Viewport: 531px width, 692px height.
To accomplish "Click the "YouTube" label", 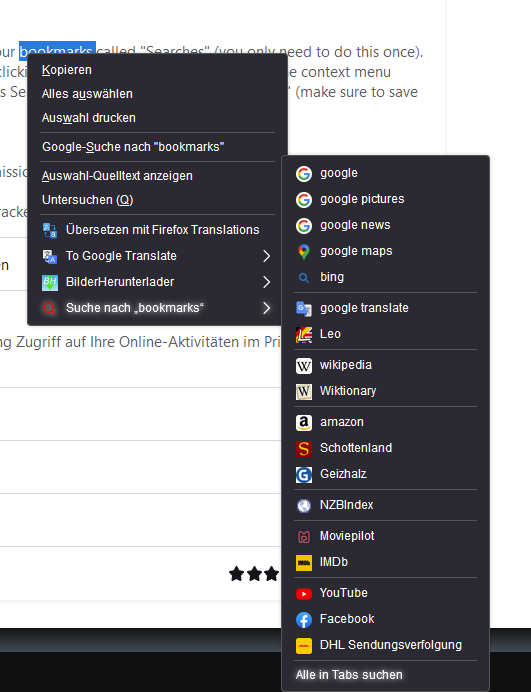I will pos(343,593).
